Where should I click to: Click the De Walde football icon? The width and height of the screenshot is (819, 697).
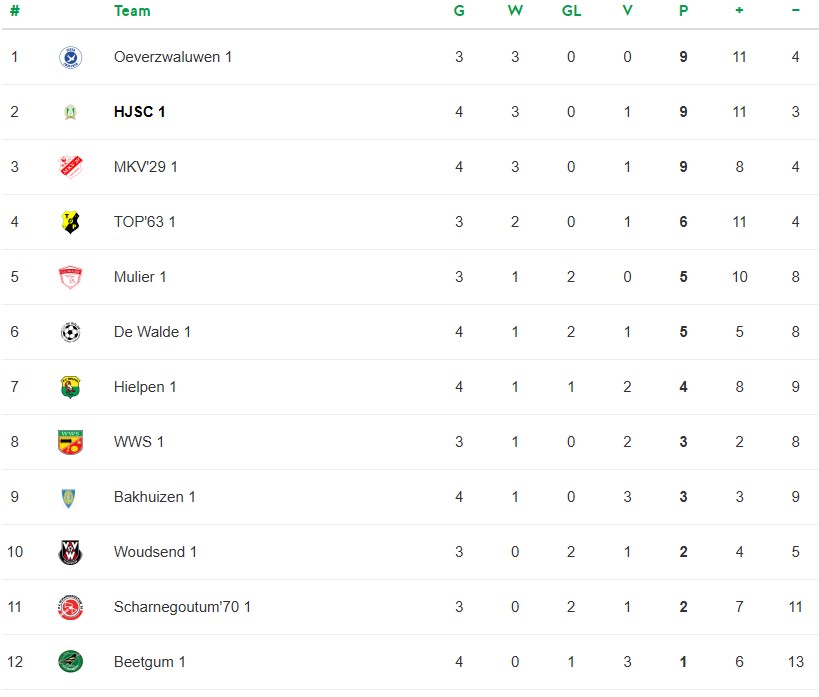tap(70, 332)
